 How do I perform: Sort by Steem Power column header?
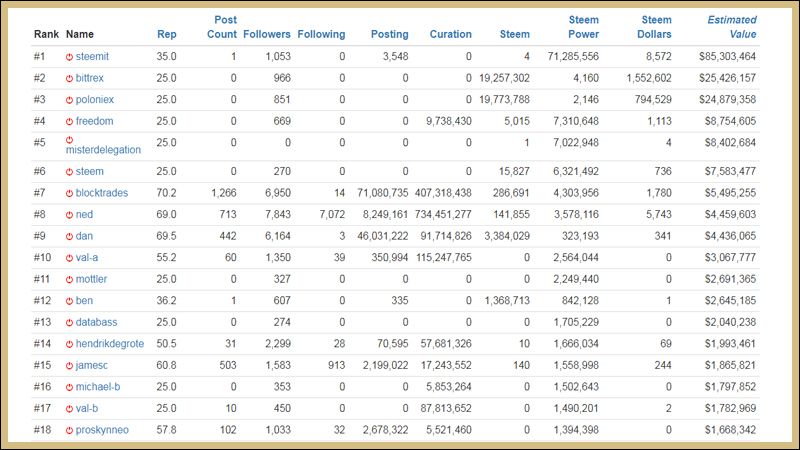584,27
